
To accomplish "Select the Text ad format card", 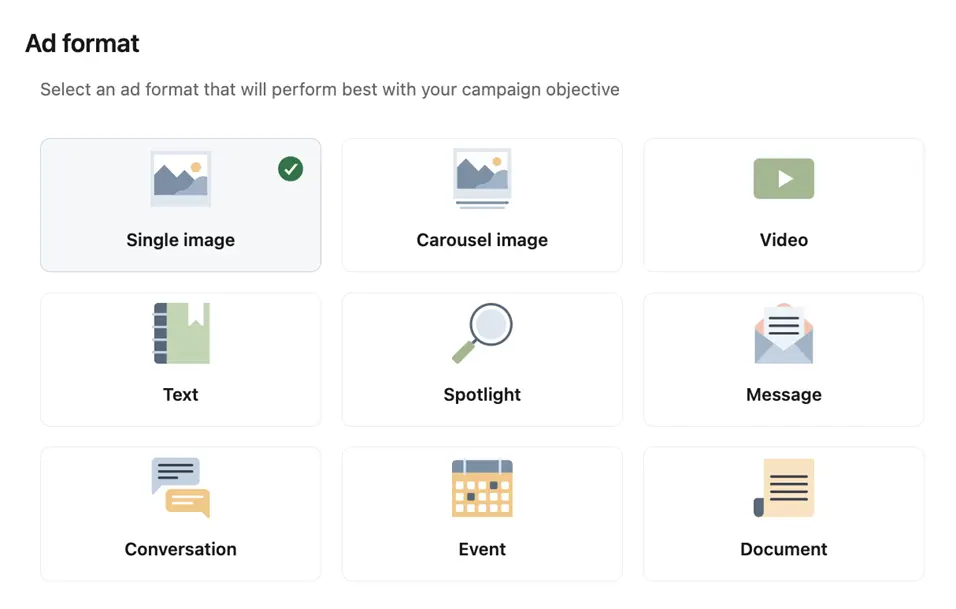I will coord(180,359).
